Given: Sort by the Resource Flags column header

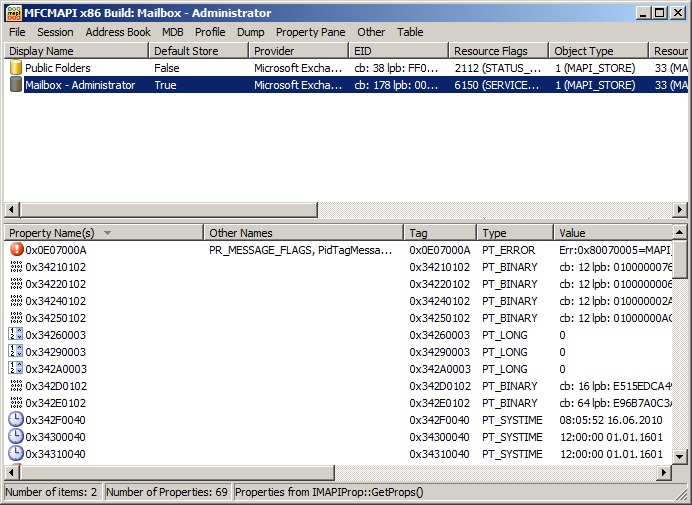Looking at the screenshot, I should click(x=499, y=51).
